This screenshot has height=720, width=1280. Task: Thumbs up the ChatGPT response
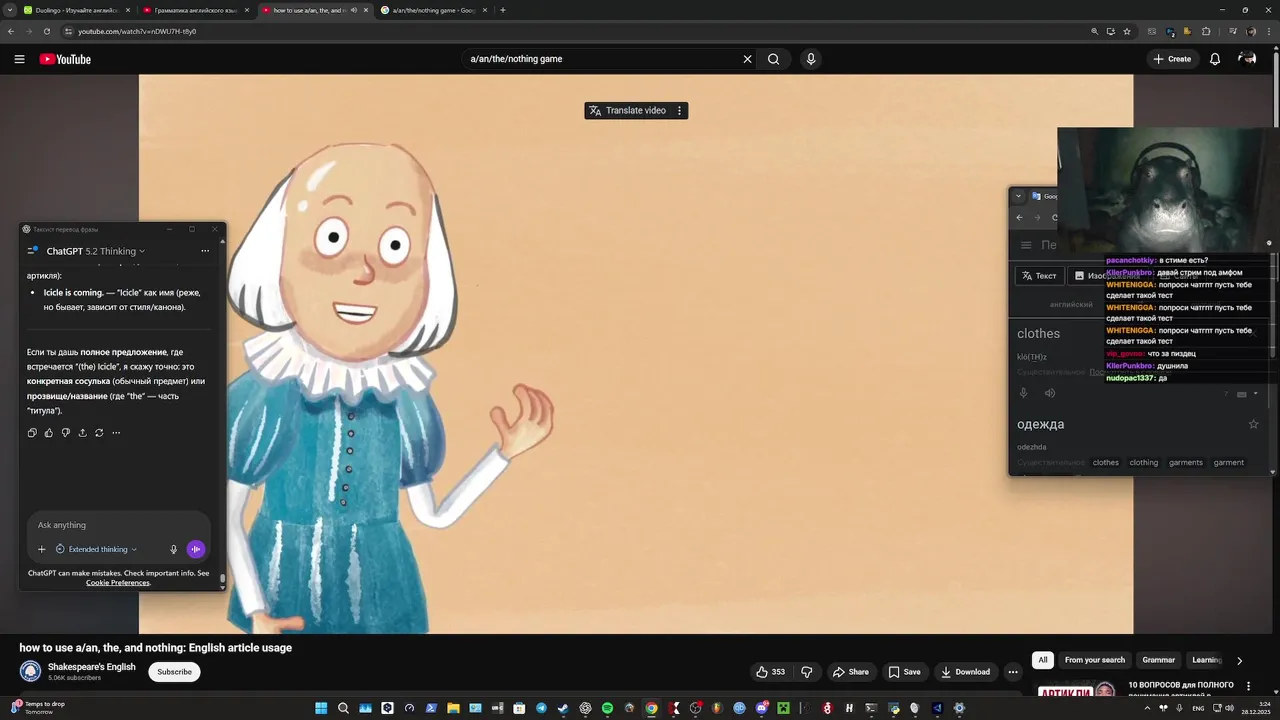[x=49, y=433]
